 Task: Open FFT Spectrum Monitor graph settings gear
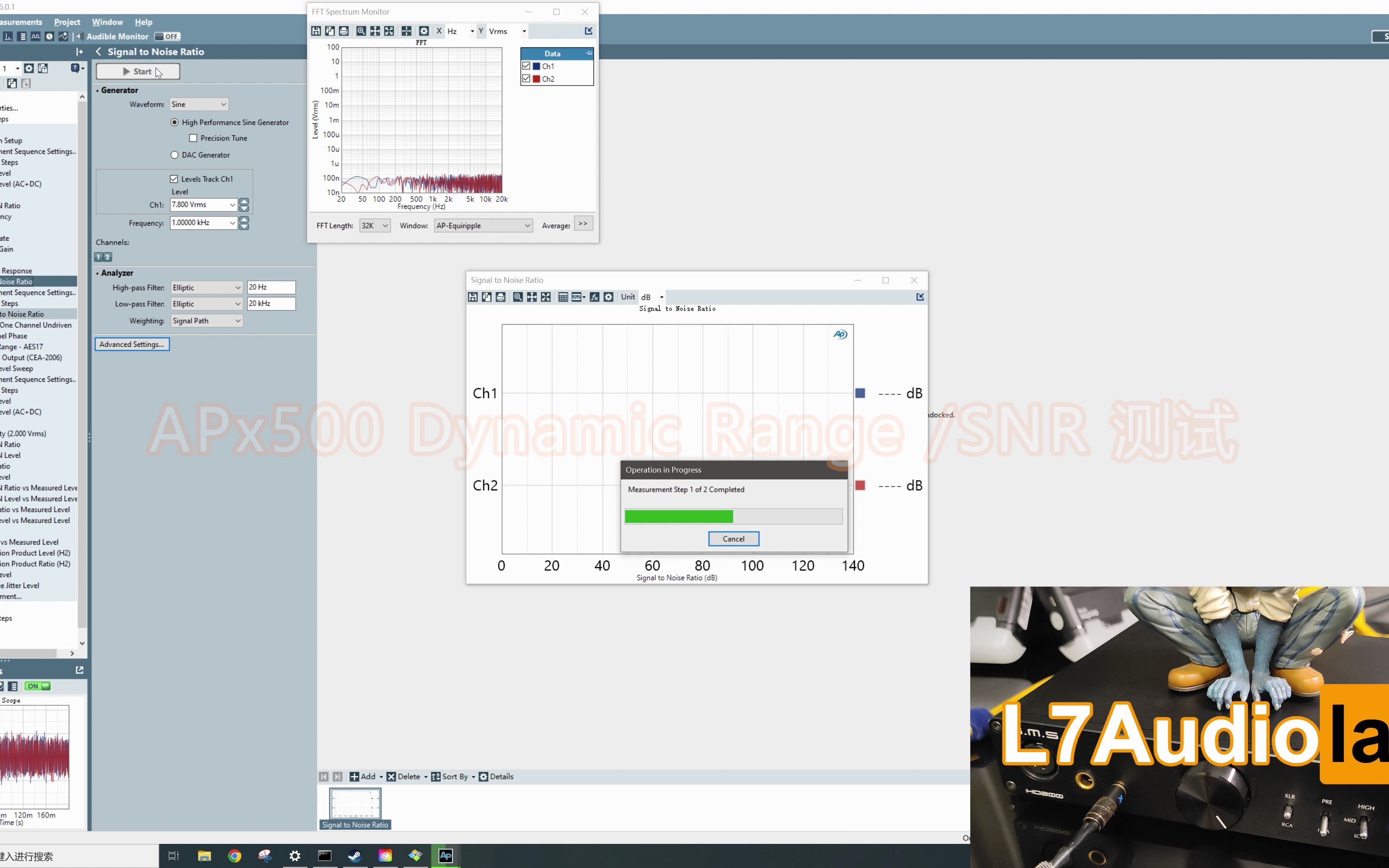pyautogui.click(x=424, y=31)
